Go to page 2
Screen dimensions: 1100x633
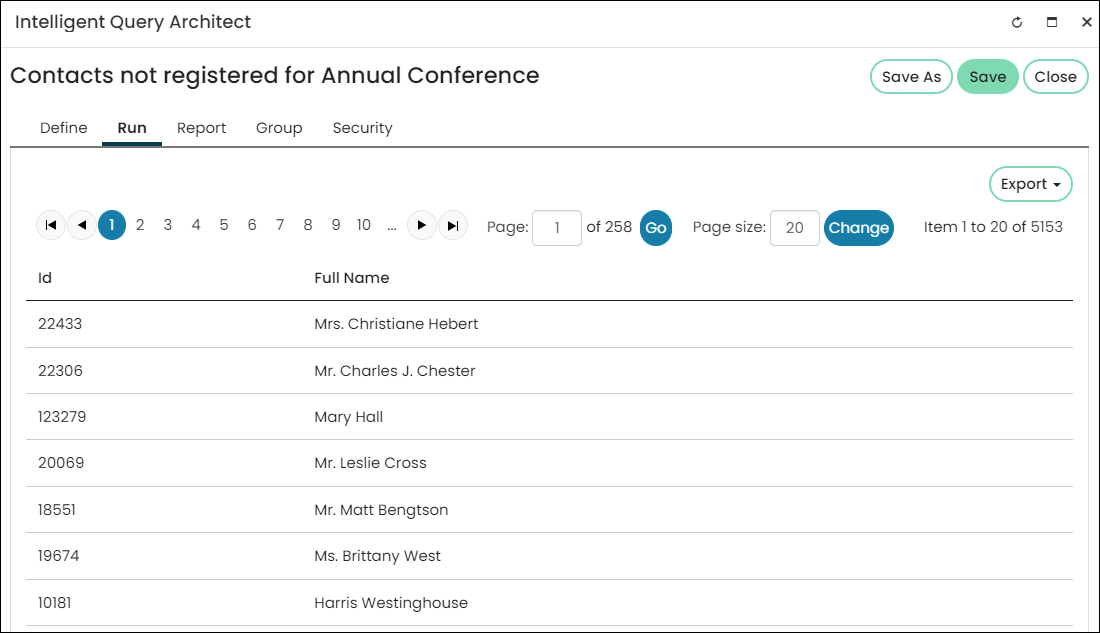coord(140,225)
